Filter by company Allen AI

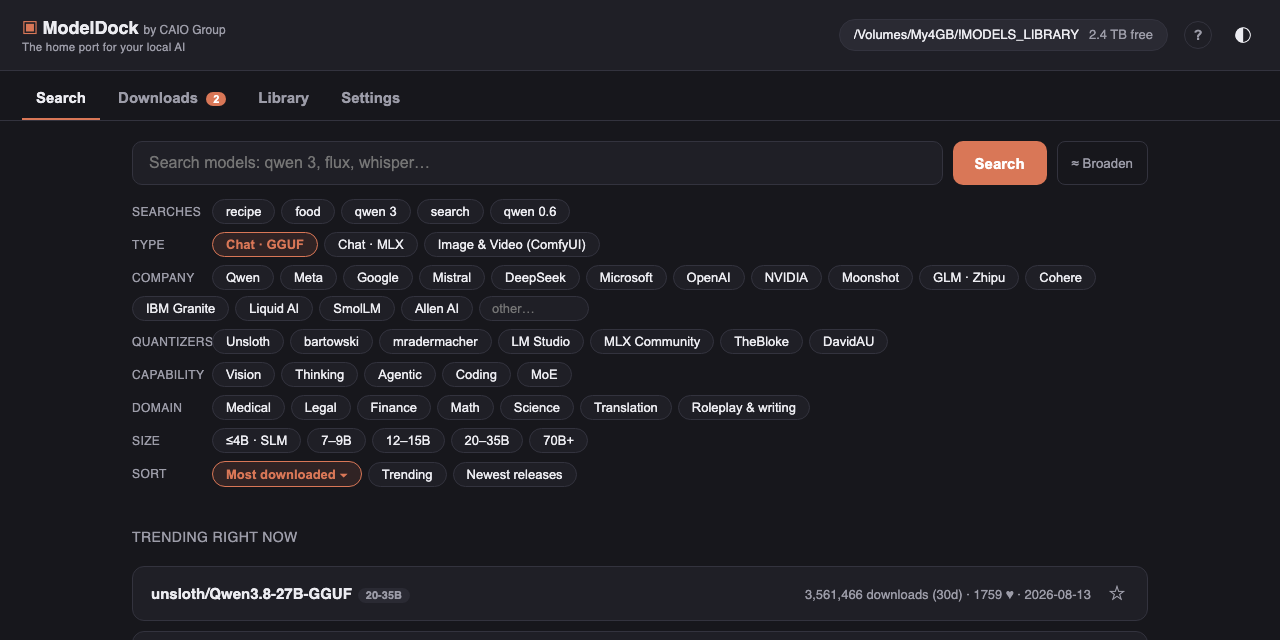pos(437,308)
